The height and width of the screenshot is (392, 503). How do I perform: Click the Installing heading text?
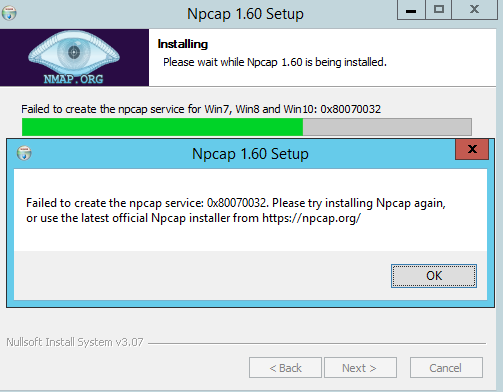tap(183, 44)
